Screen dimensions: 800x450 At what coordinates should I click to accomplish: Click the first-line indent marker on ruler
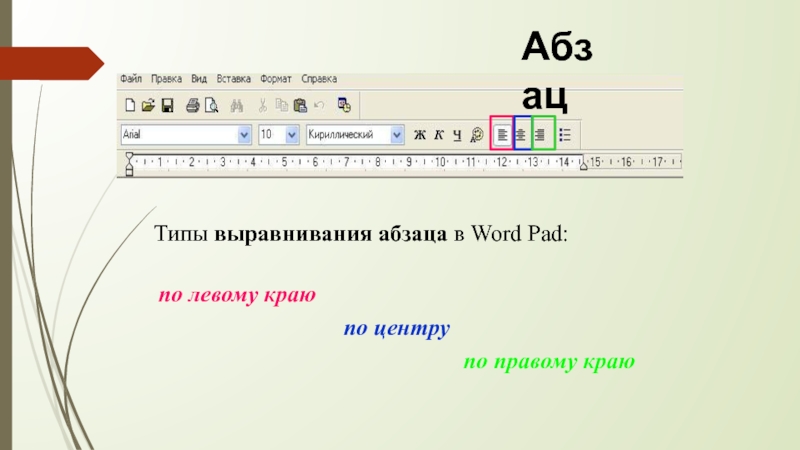click(x=129, y=157)
